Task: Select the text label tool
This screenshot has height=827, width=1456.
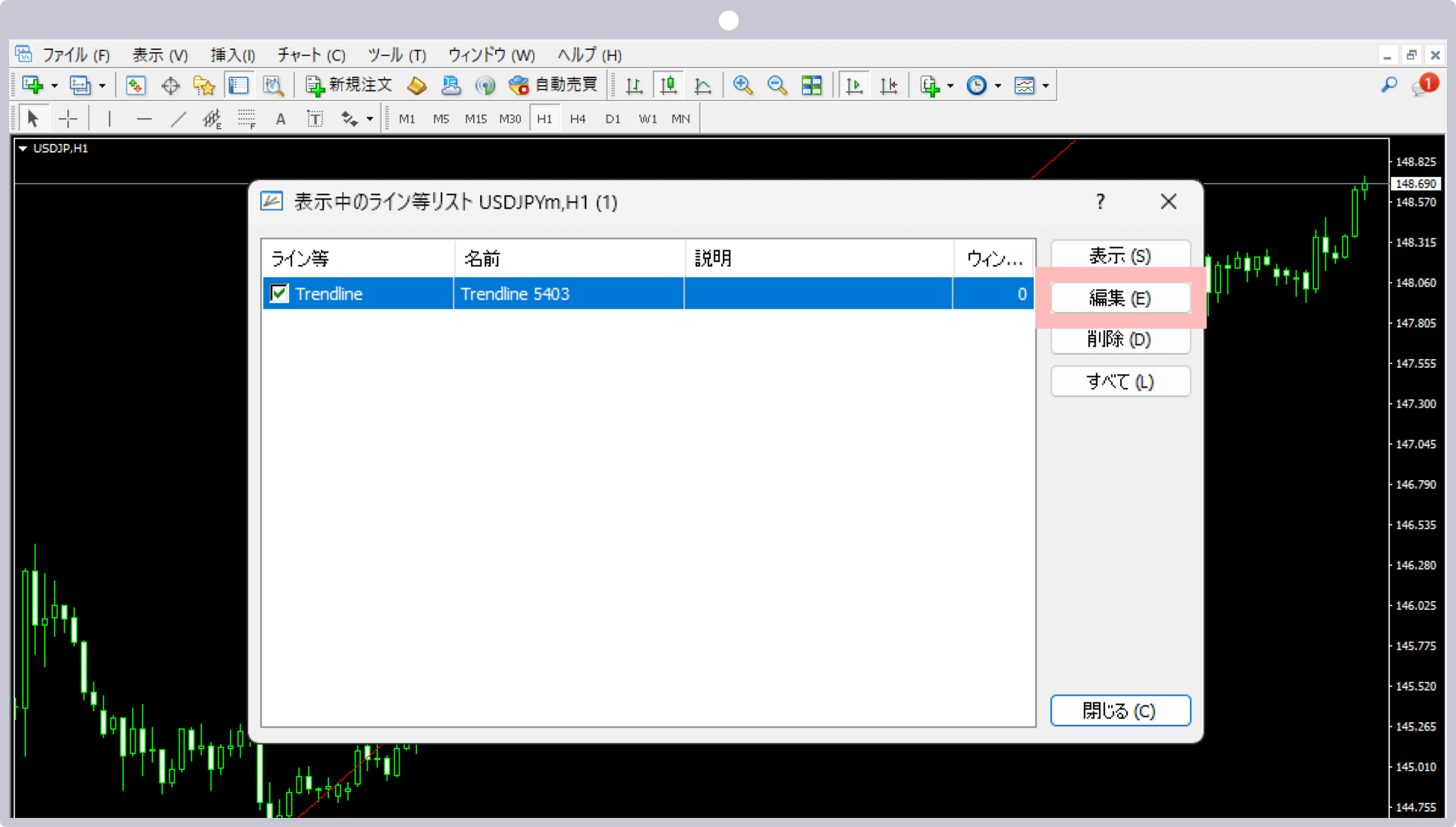Action: click(315, 118)
